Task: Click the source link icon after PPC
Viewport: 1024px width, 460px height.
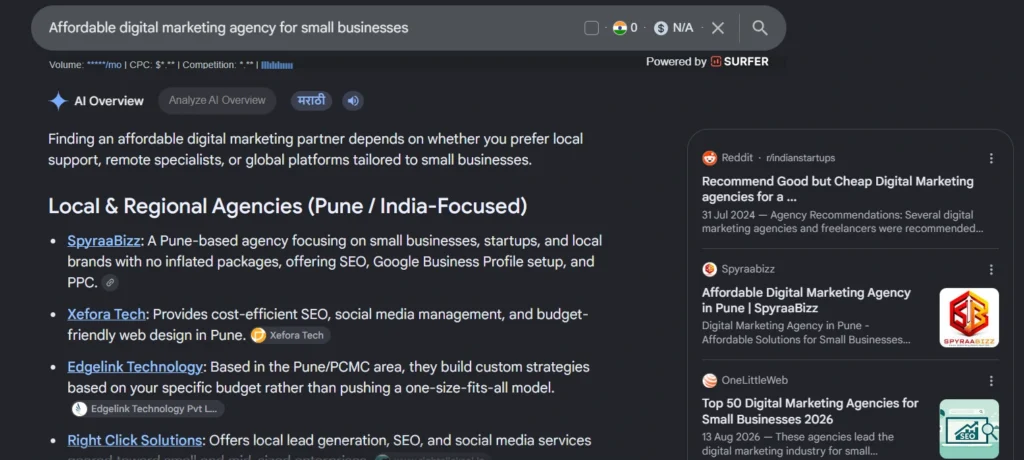Action: [110, 283]
